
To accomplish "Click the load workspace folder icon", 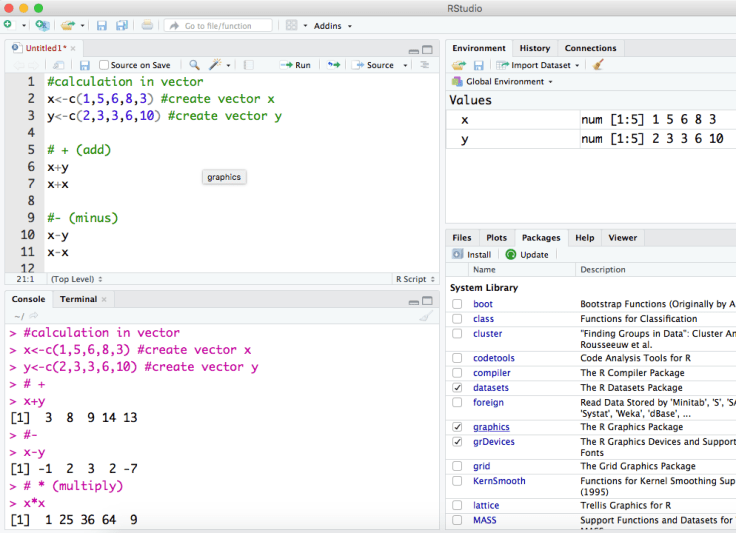I will coord(459,65).
